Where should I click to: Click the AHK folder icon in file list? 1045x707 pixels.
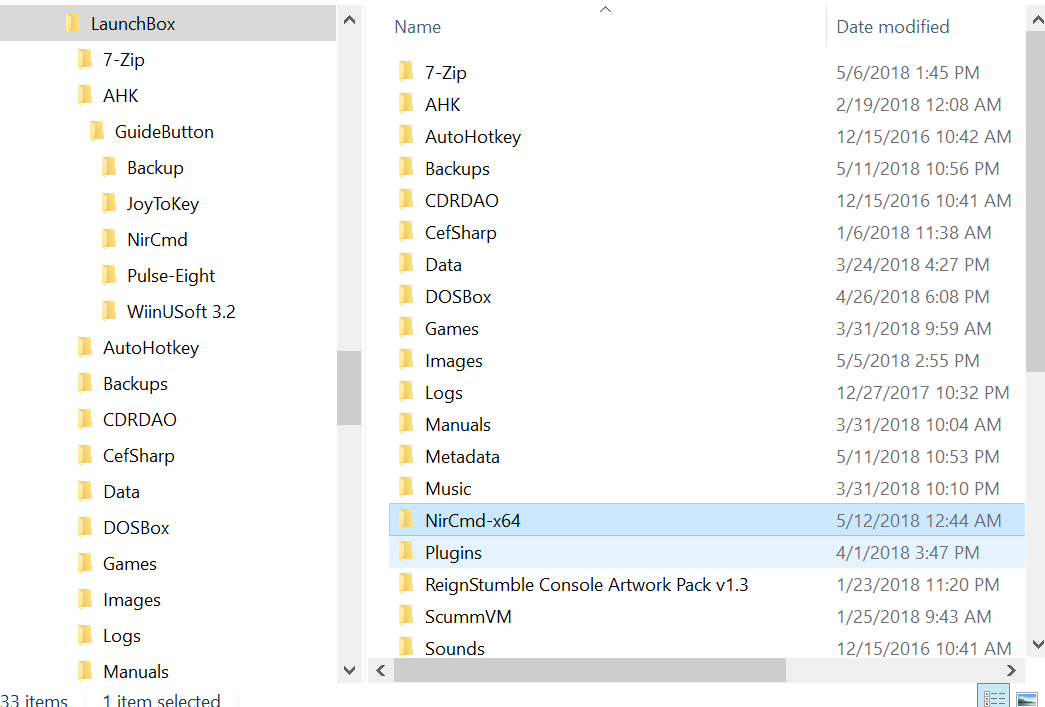pyautogui.click(x=406, y=104)
